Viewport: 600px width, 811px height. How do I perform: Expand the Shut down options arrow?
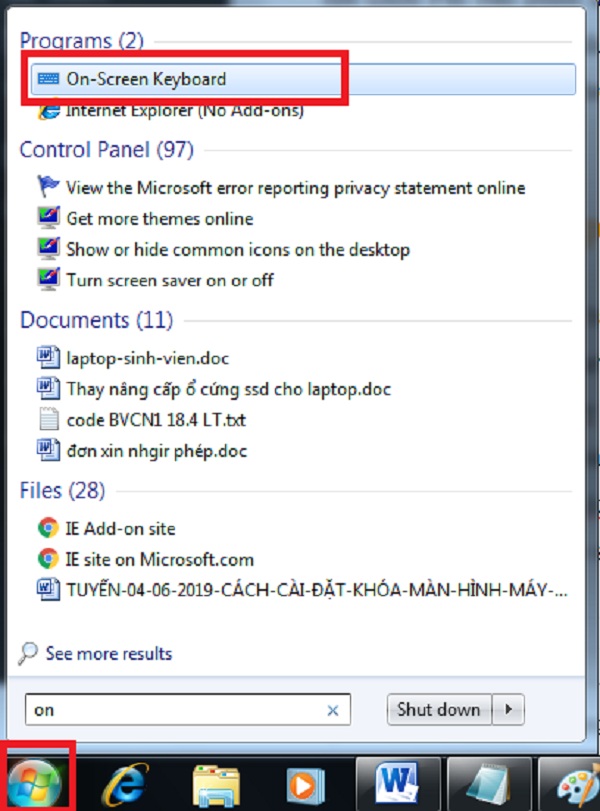(x=509, y=710)
